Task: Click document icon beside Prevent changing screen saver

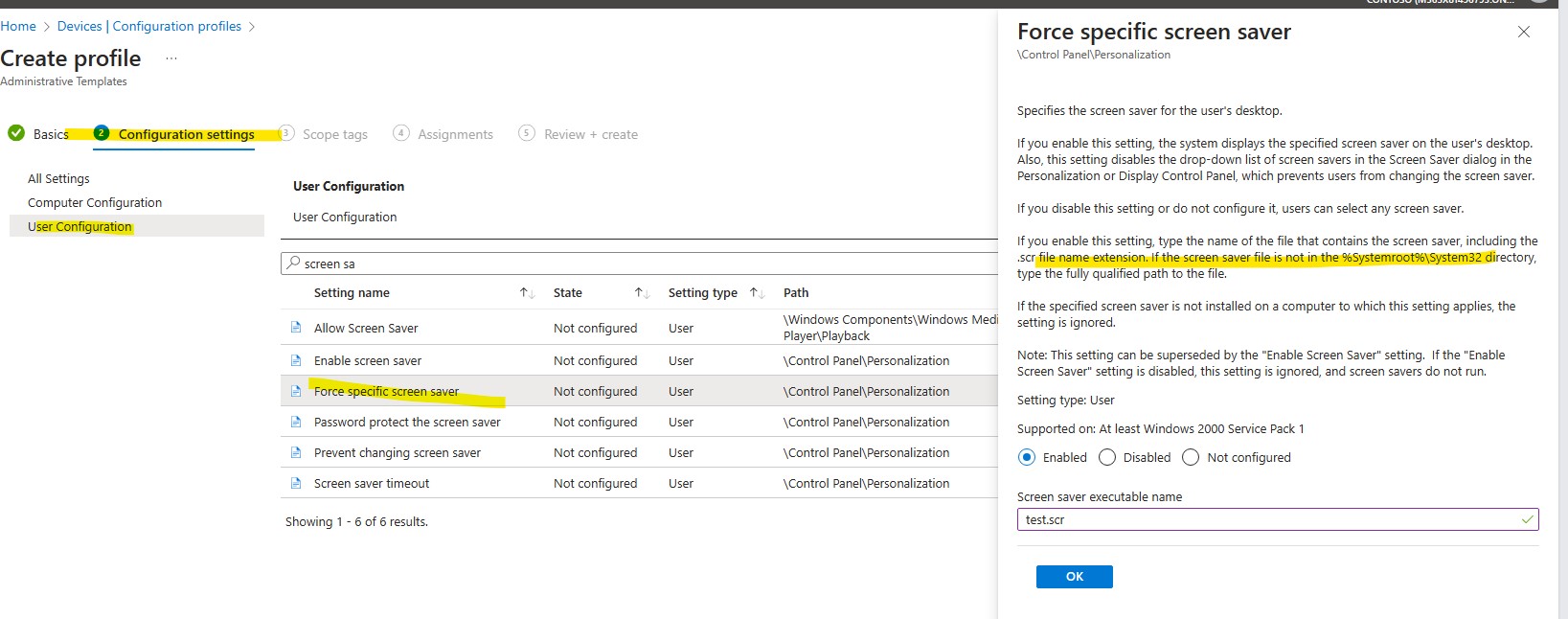Action: tap(296, 452)
